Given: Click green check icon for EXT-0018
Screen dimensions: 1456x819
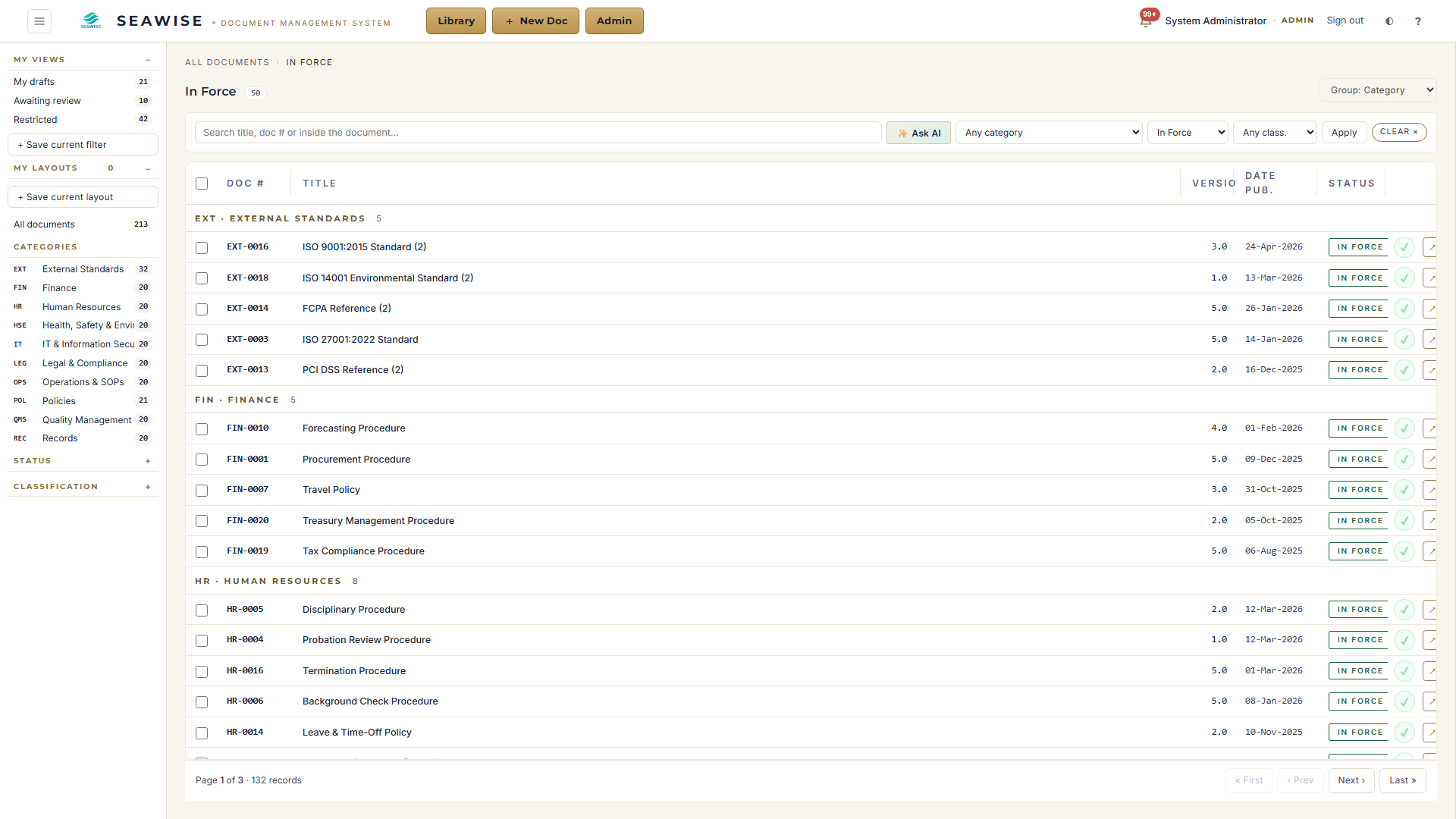Looking at the screenshot, I should [1404, 278].
